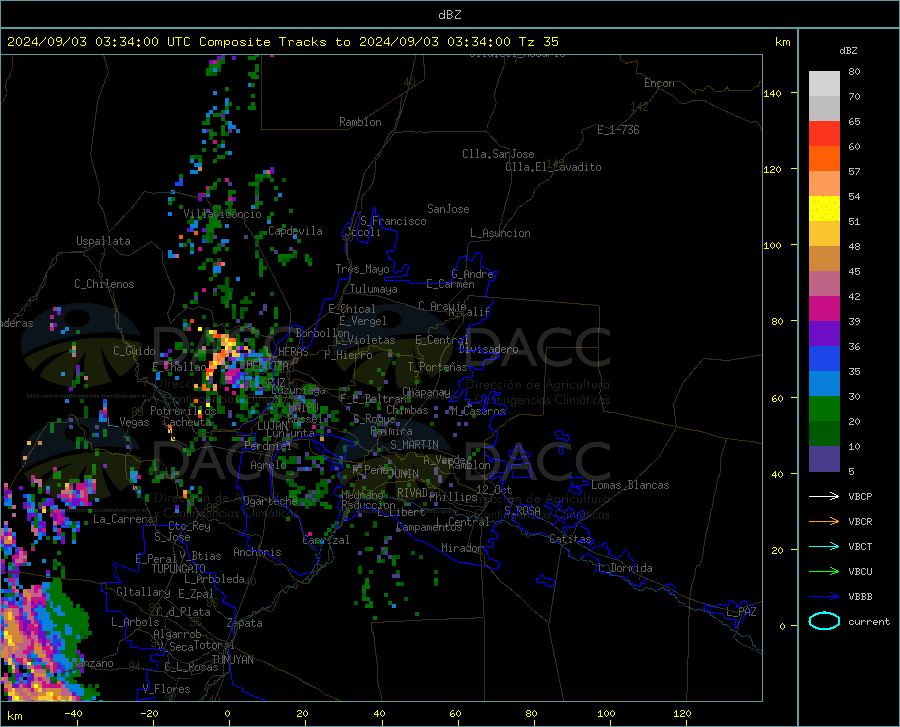The height and width of the screenshot is (727, 900).
Task: Click the dBZ title at the top
Action: pos(449,15)
